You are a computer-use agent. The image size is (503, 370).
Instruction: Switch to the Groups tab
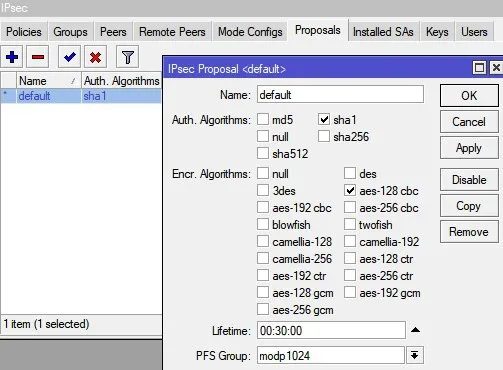pos(70,32)
